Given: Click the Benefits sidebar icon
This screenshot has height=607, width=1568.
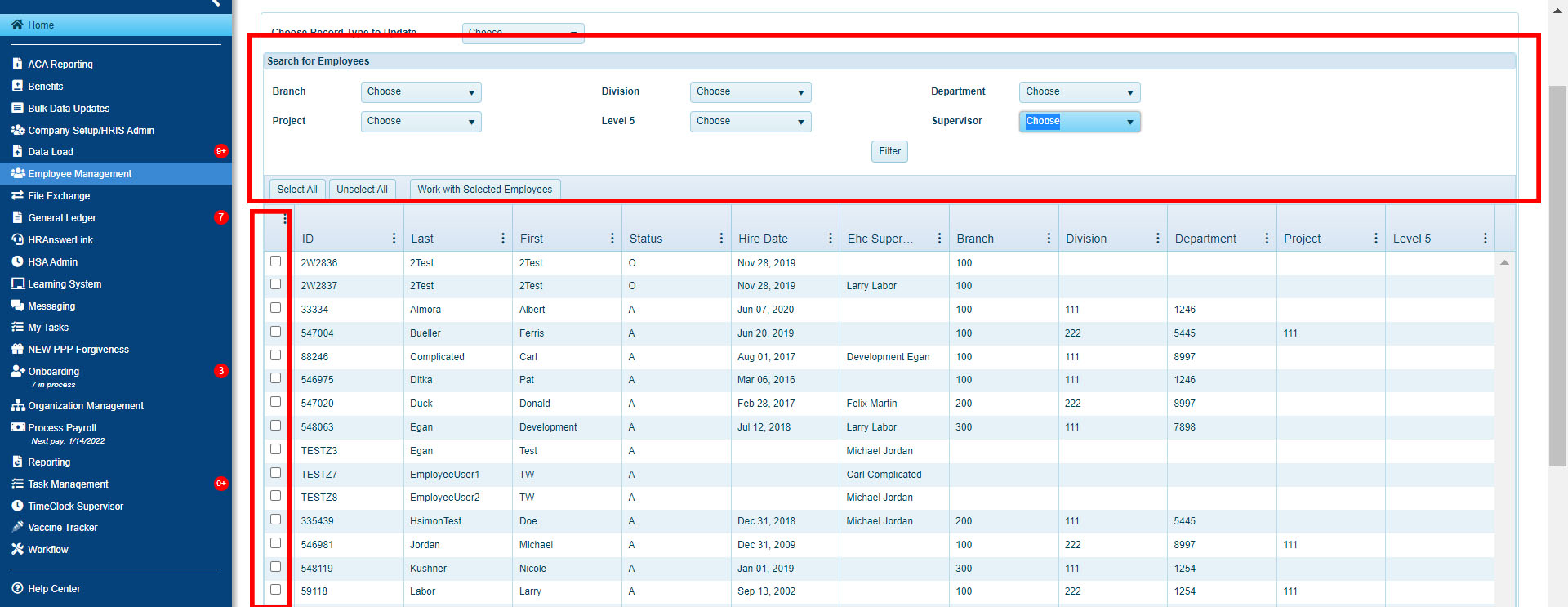Looking at the screenshot, I should coord(17,86).
